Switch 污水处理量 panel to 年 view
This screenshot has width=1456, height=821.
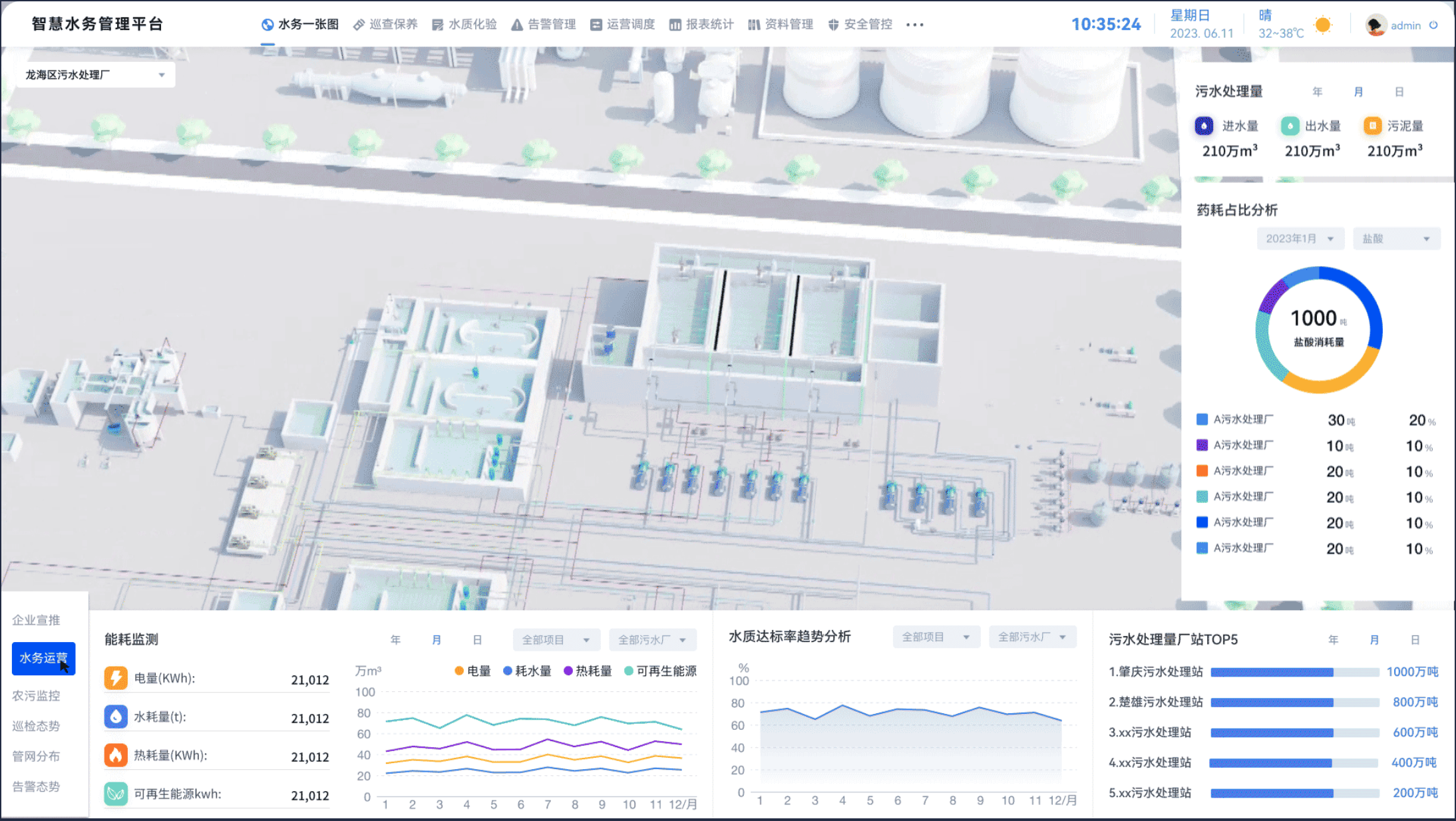tap(1317, 92)
